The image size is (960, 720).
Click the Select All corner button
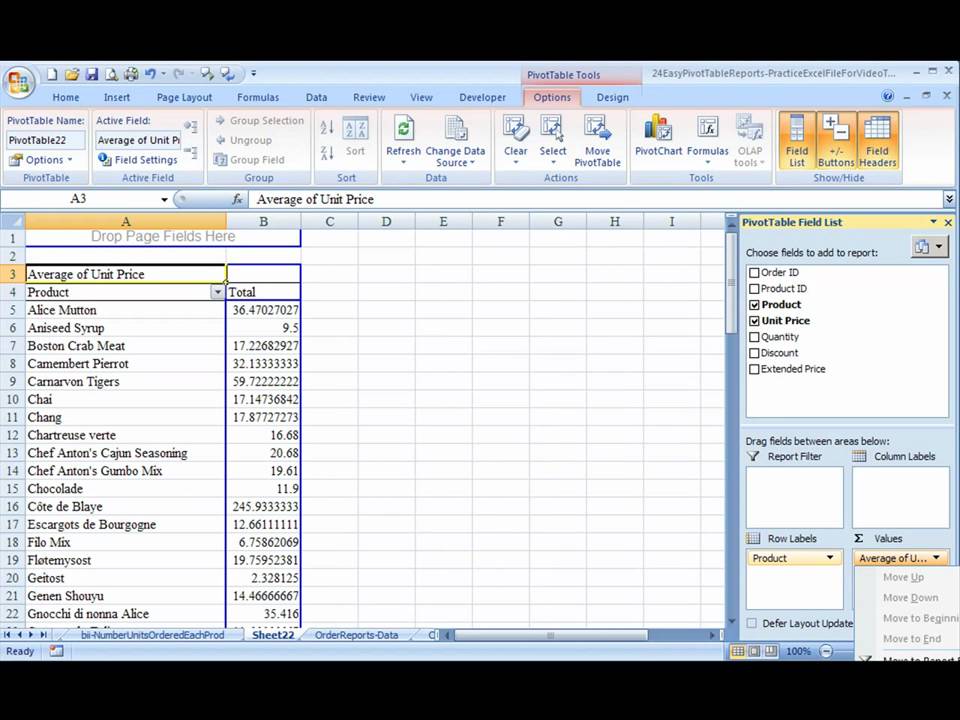[x=12, y=221]
